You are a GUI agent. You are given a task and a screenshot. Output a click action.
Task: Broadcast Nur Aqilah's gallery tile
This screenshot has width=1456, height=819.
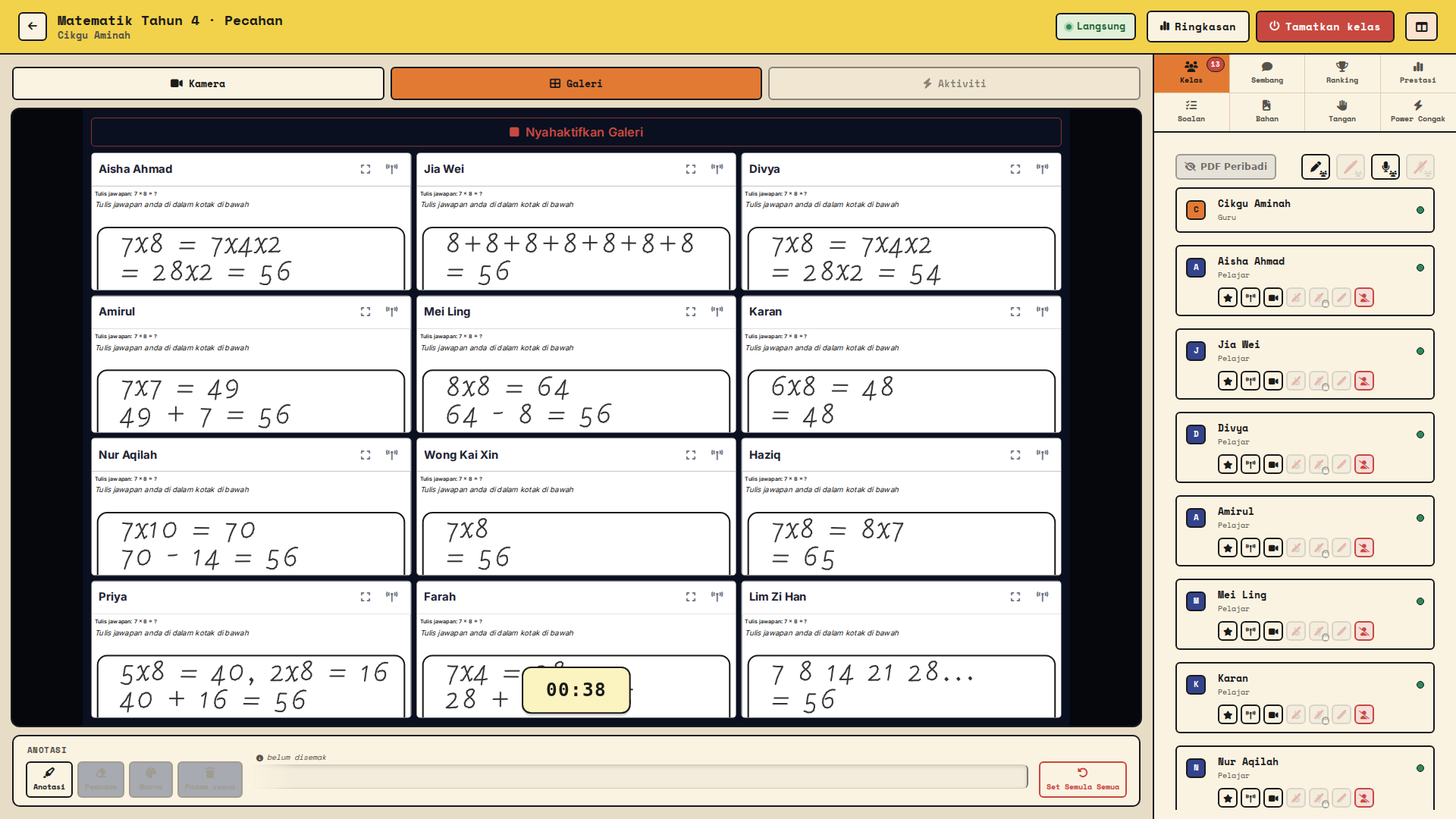pyautogui.click(x=392, y=455)
